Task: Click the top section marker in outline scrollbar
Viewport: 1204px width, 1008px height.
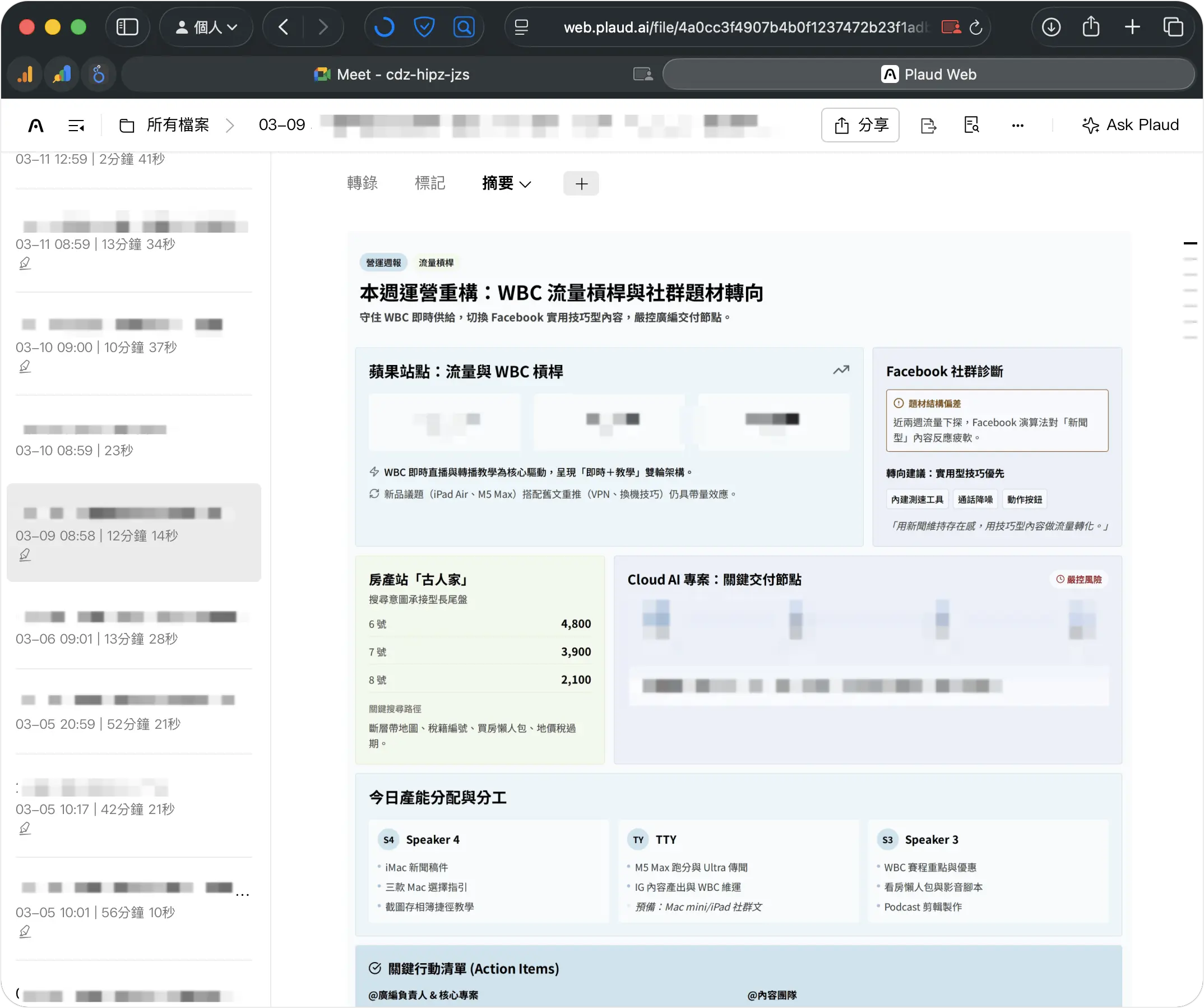Action: (1190, 244)
